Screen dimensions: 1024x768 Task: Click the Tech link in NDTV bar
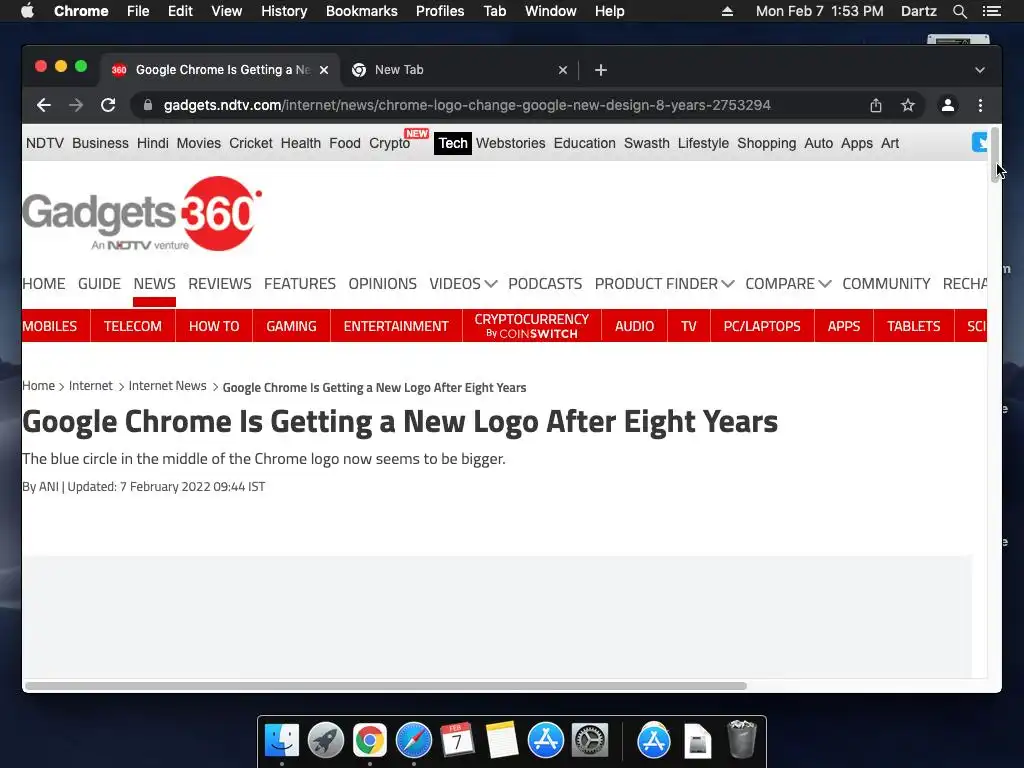tap(453, 143)
